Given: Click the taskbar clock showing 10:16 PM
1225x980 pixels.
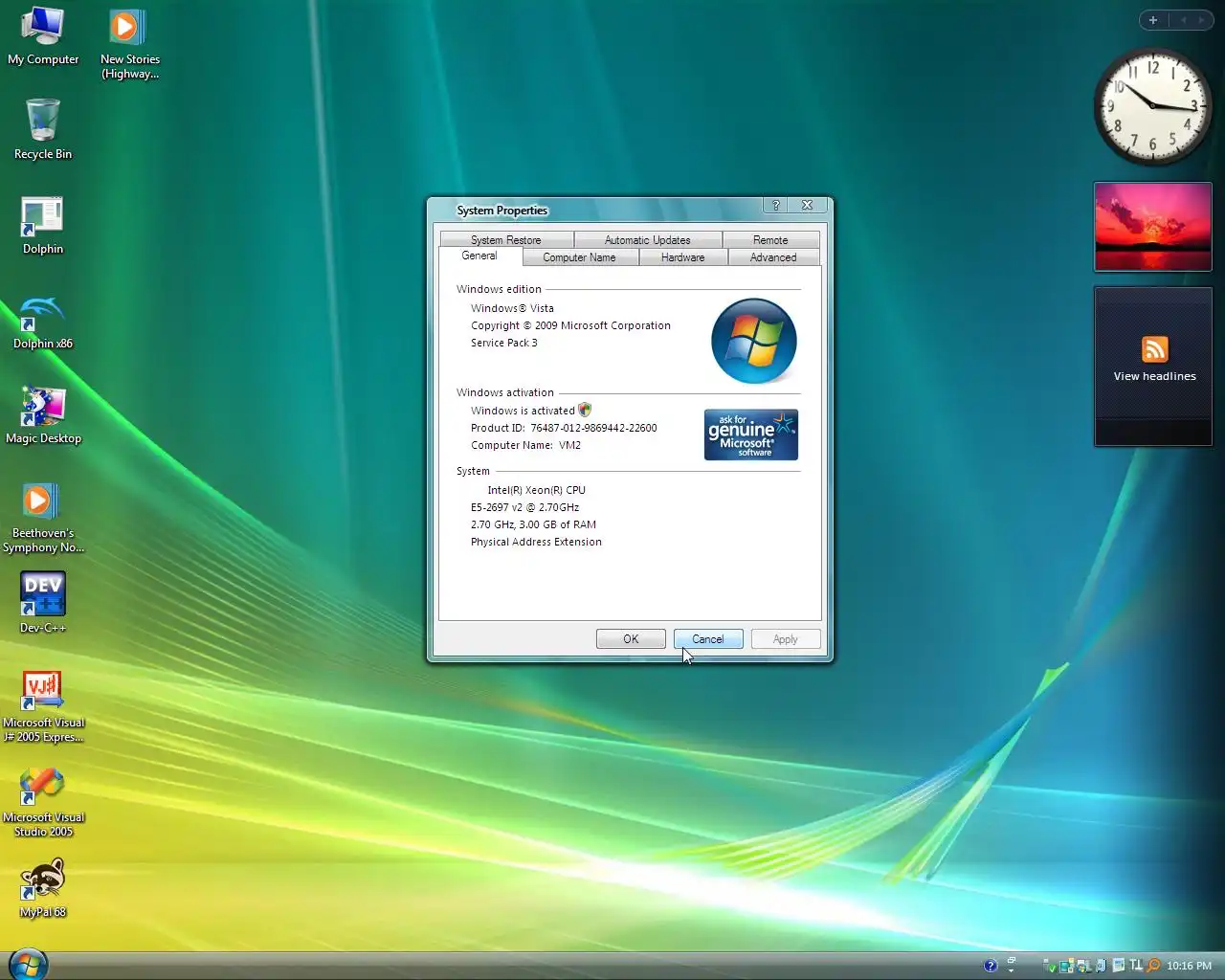Looking at the screenshot, I should (x=1189, y=966).
